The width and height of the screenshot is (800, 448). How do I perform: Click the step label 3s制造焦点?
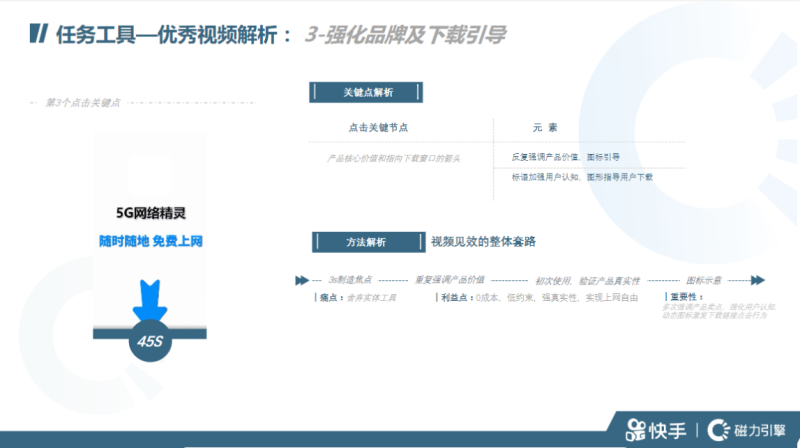[x=350, y=280]
